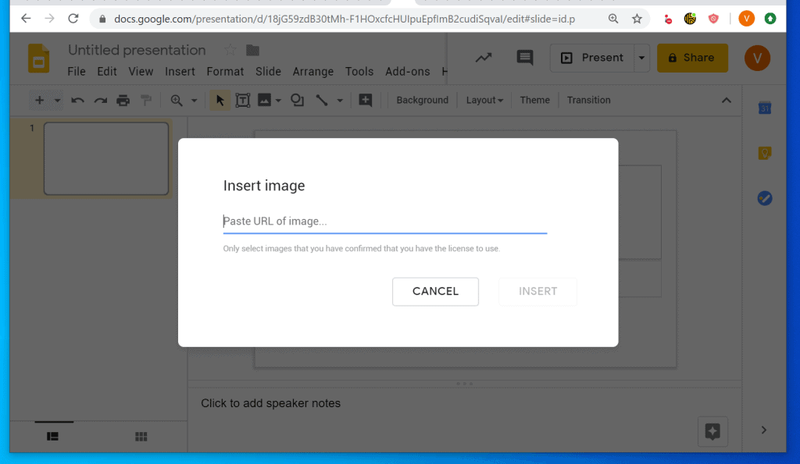Click the browser address bar URL
Viewport: 800px width, 464px height.
pyautogui.click(x=344, y=19)
